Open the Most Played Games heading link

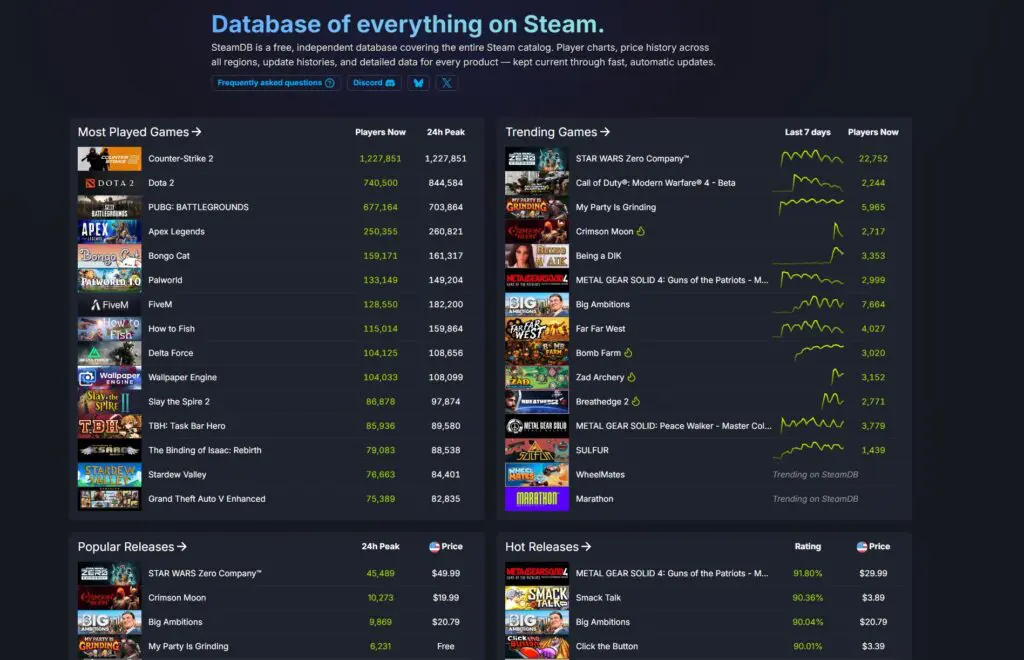point(139,132)
